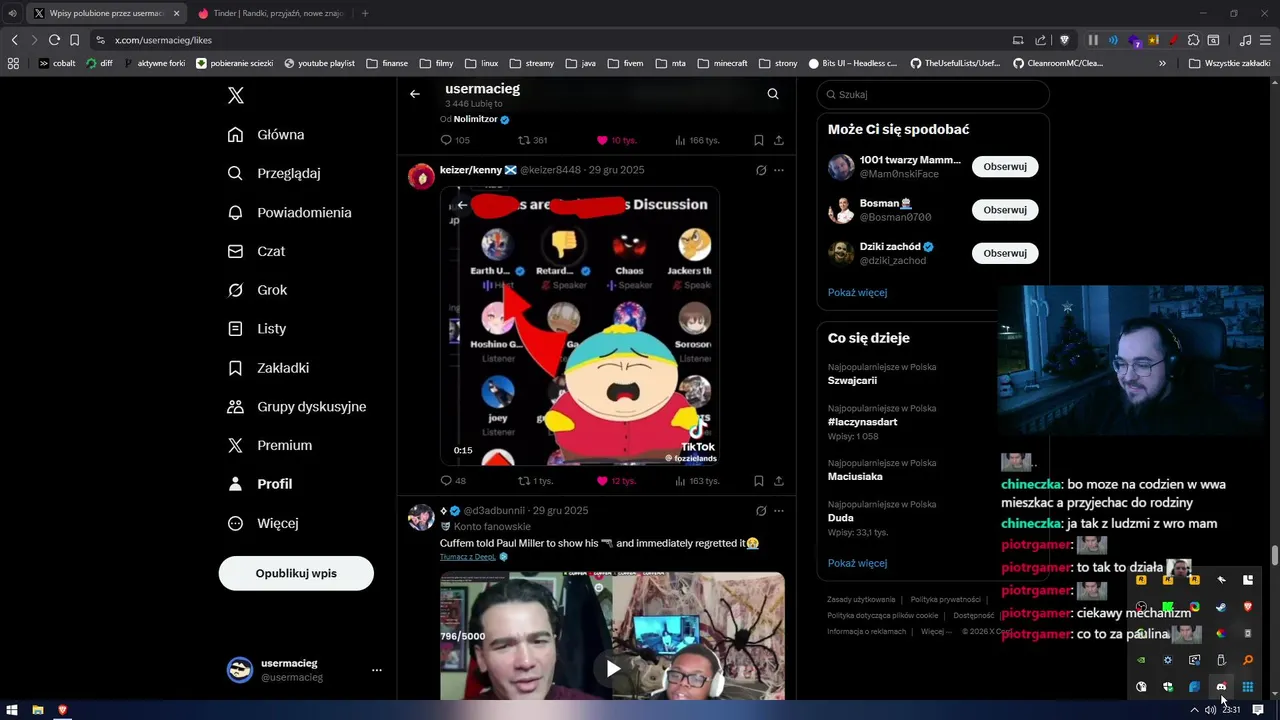Open Zakładki bookmarks page

(268, 367)
